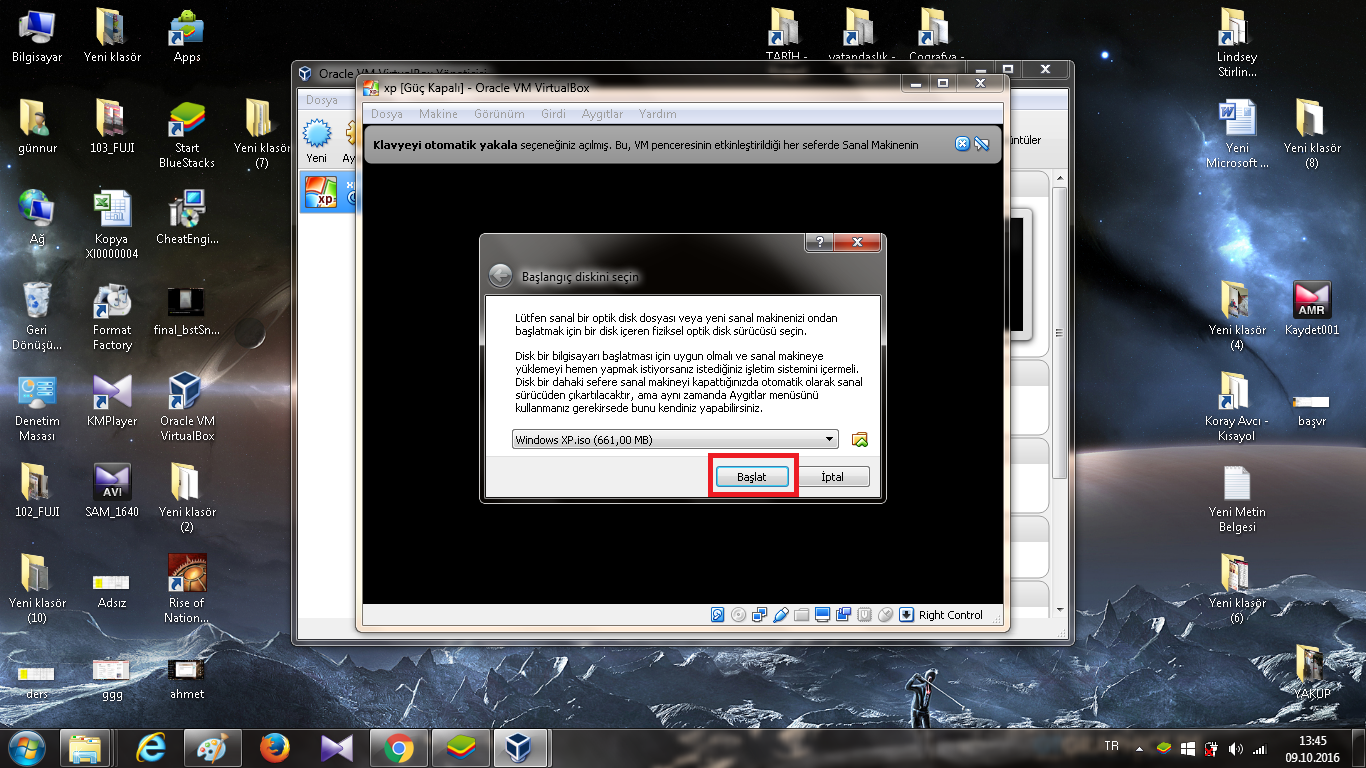Select the Kaydet001 AMR file icon

1312,309
